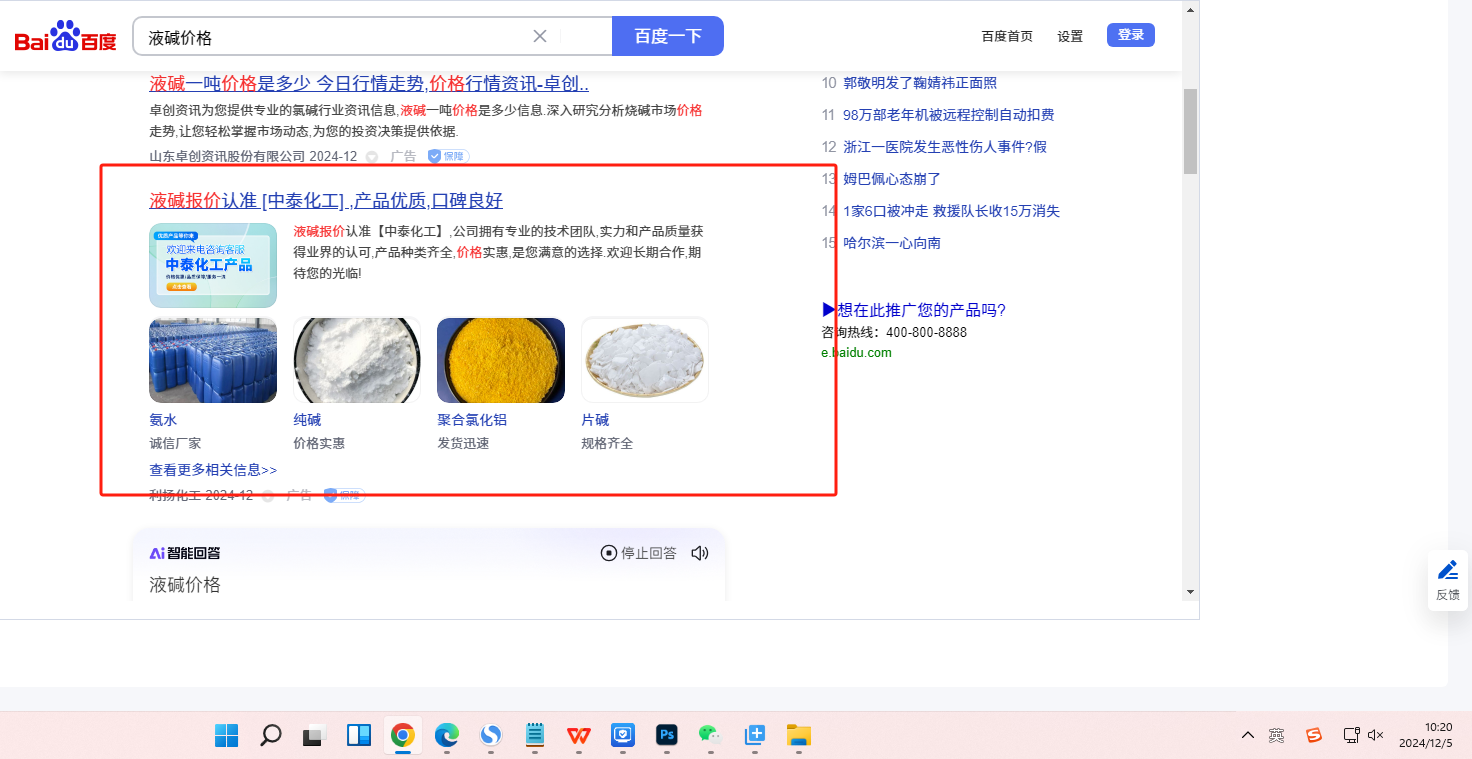Open the e.baidu.com link
Image resolution: width=1472 pixels, height=759 pixels.
857,352
